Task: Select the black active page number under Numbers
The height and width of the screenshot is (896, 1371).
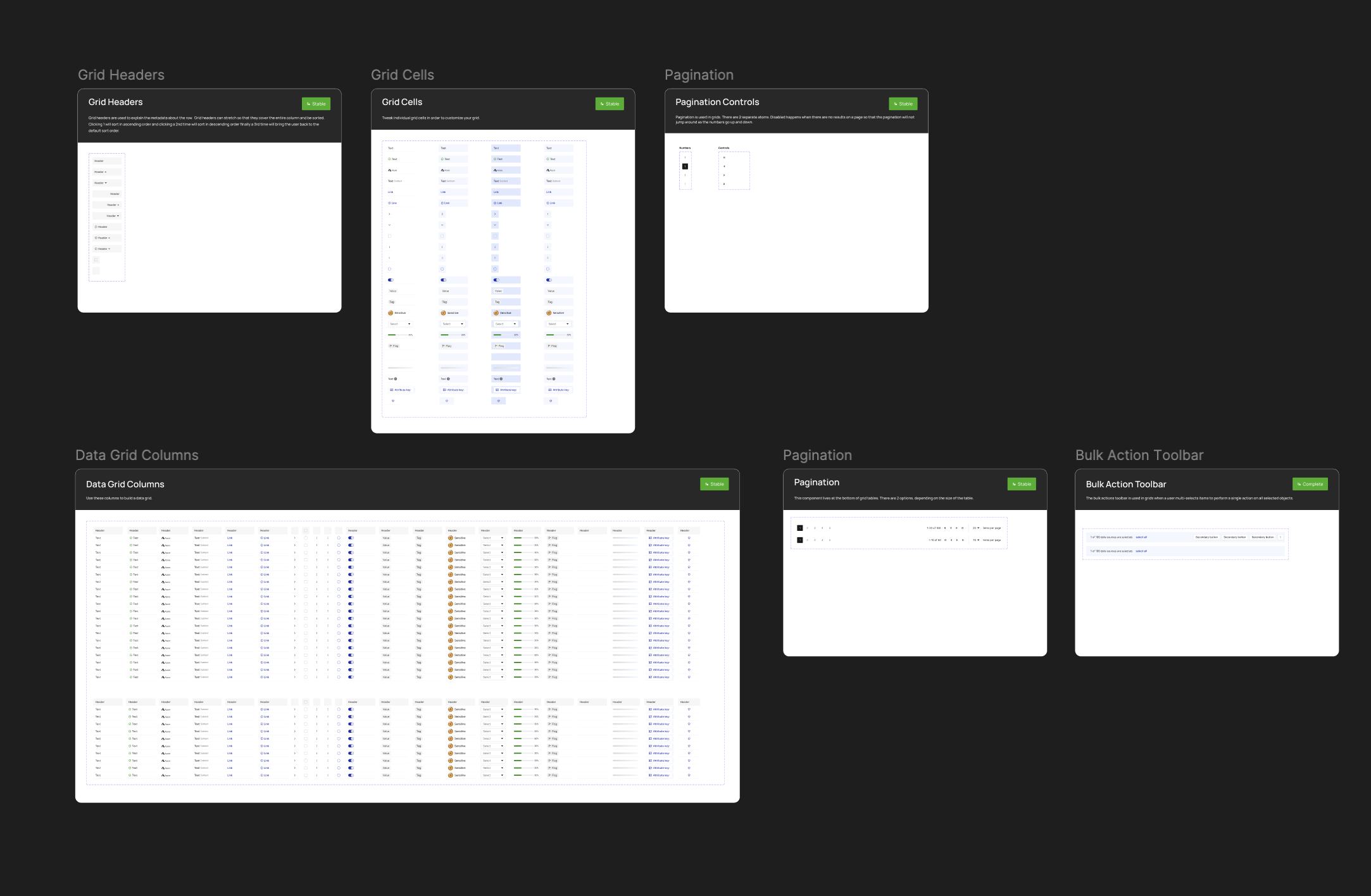Action: coord(685,166)
